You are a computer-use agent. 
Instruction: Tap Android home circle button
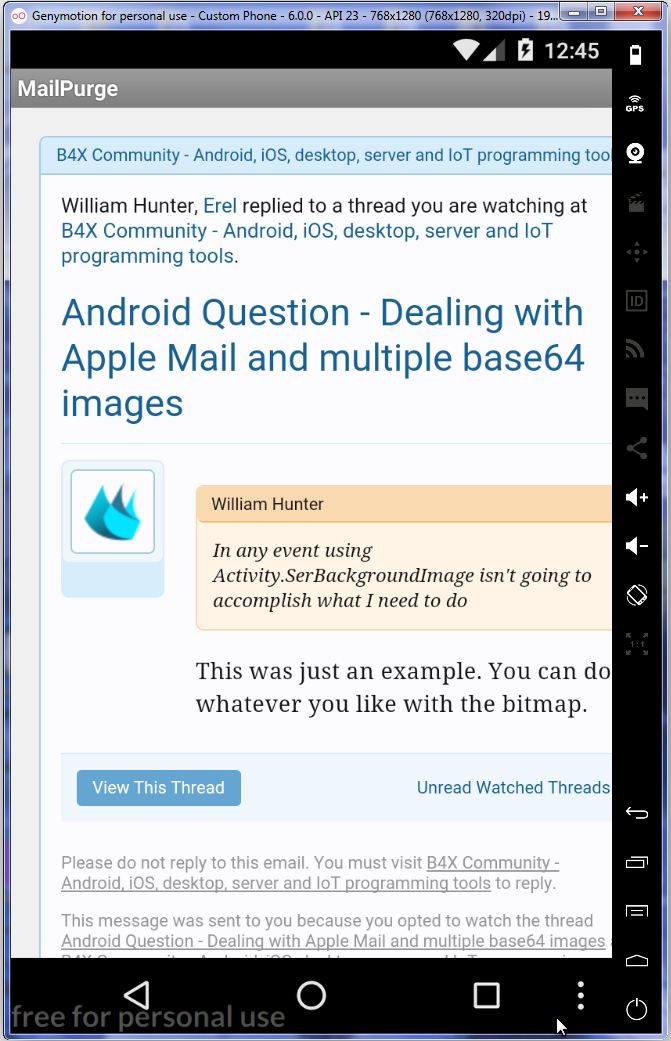click(311, 995)
